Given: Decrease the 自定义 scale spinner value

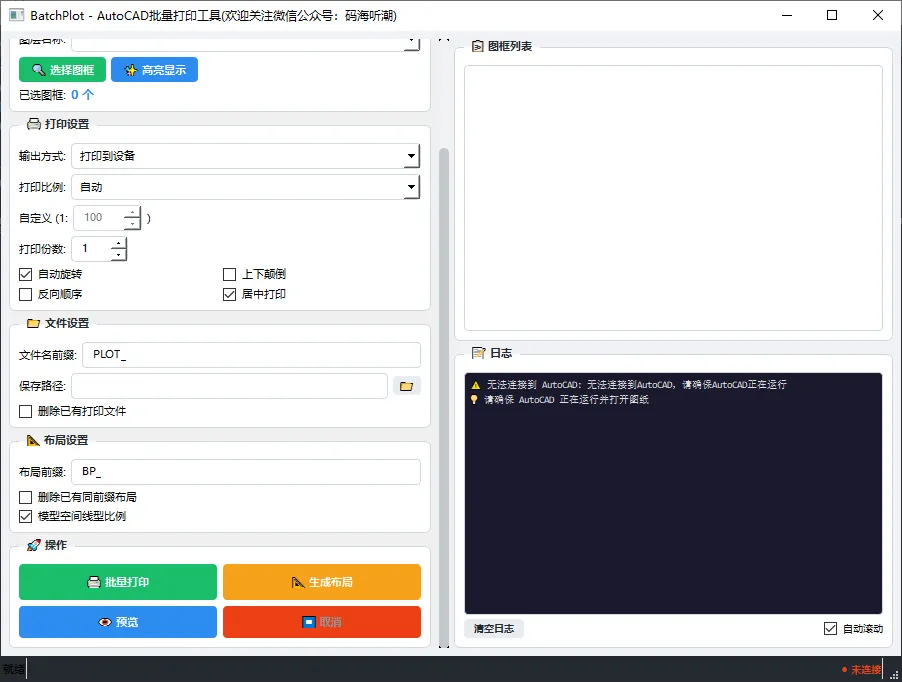Looking at the screenshot, I should pos(133,224).
